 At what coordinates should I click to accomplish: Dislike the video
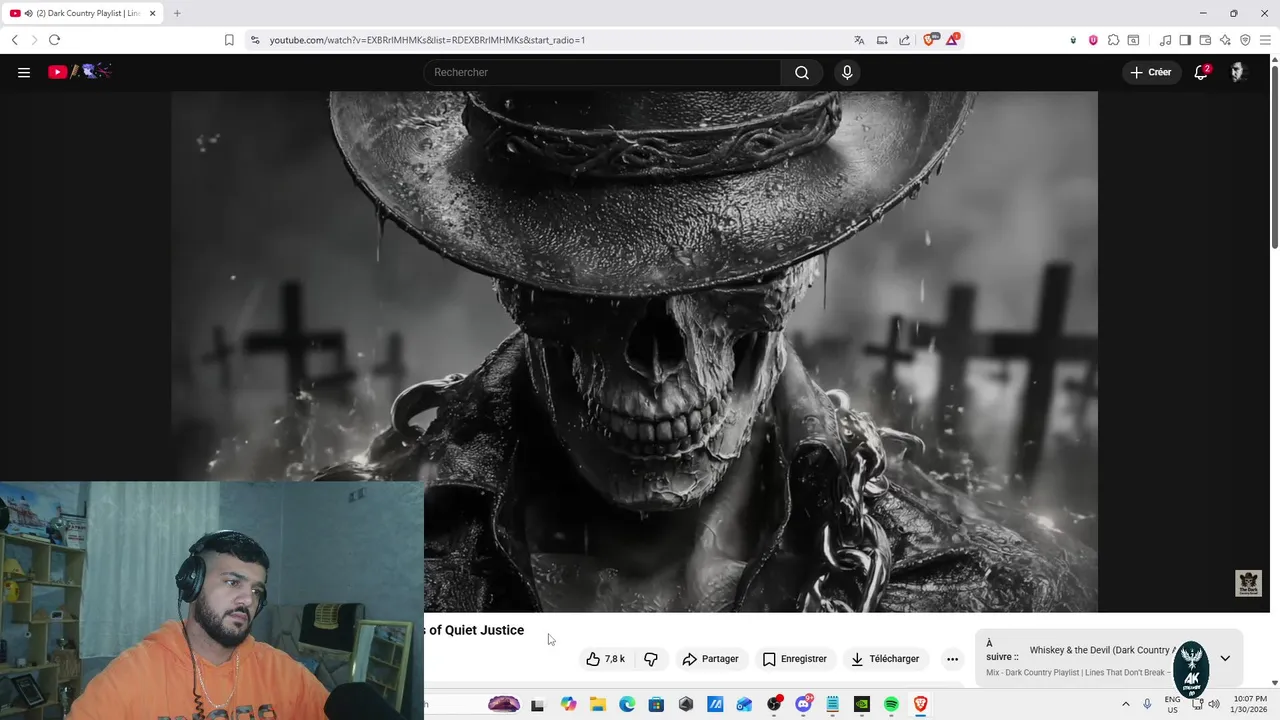tap(651, 659)
